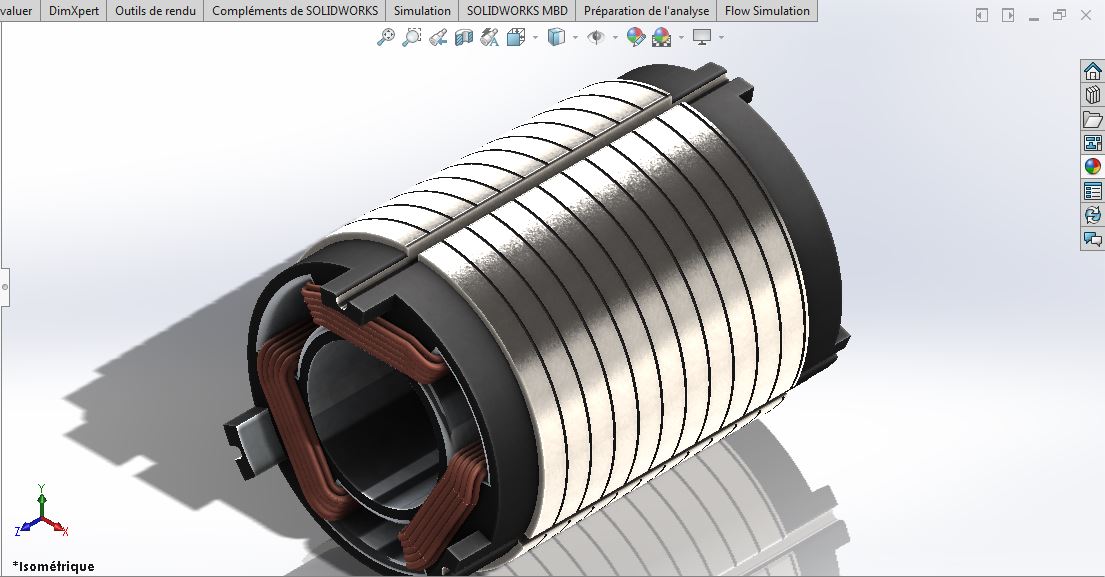Screen dimensions: 1105x577
Task: Open the View Palette tab
Action: pyautogui.click(x=1092, y=142)
